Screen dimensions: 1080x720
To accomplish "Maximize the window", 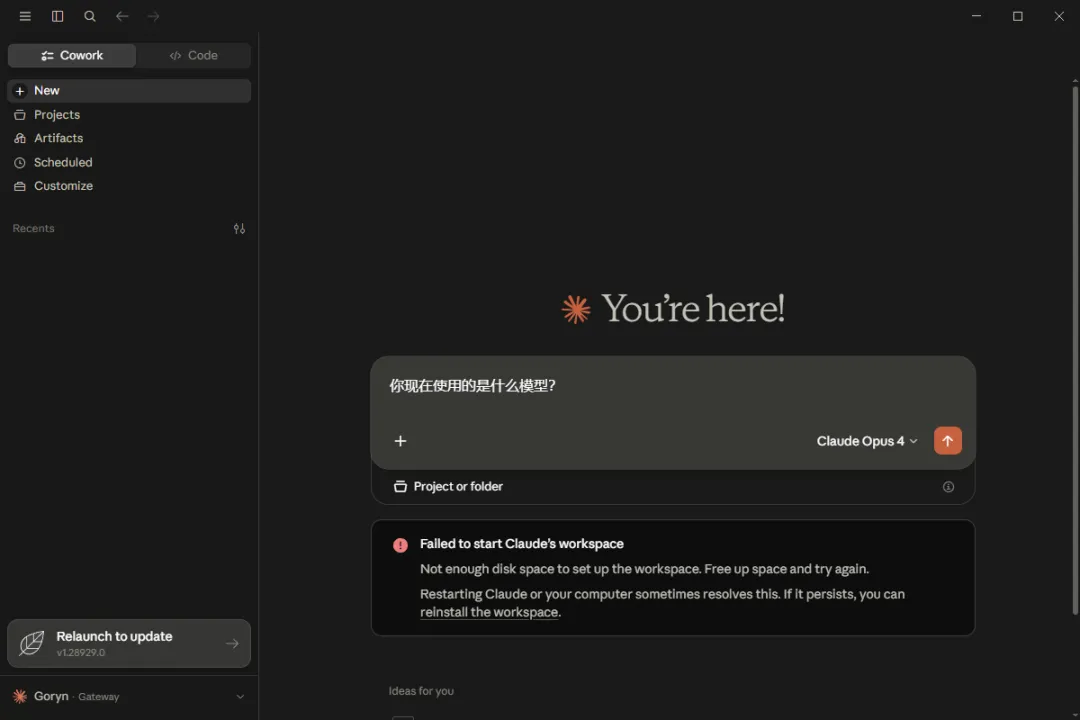I will [x=1017, y=16].
